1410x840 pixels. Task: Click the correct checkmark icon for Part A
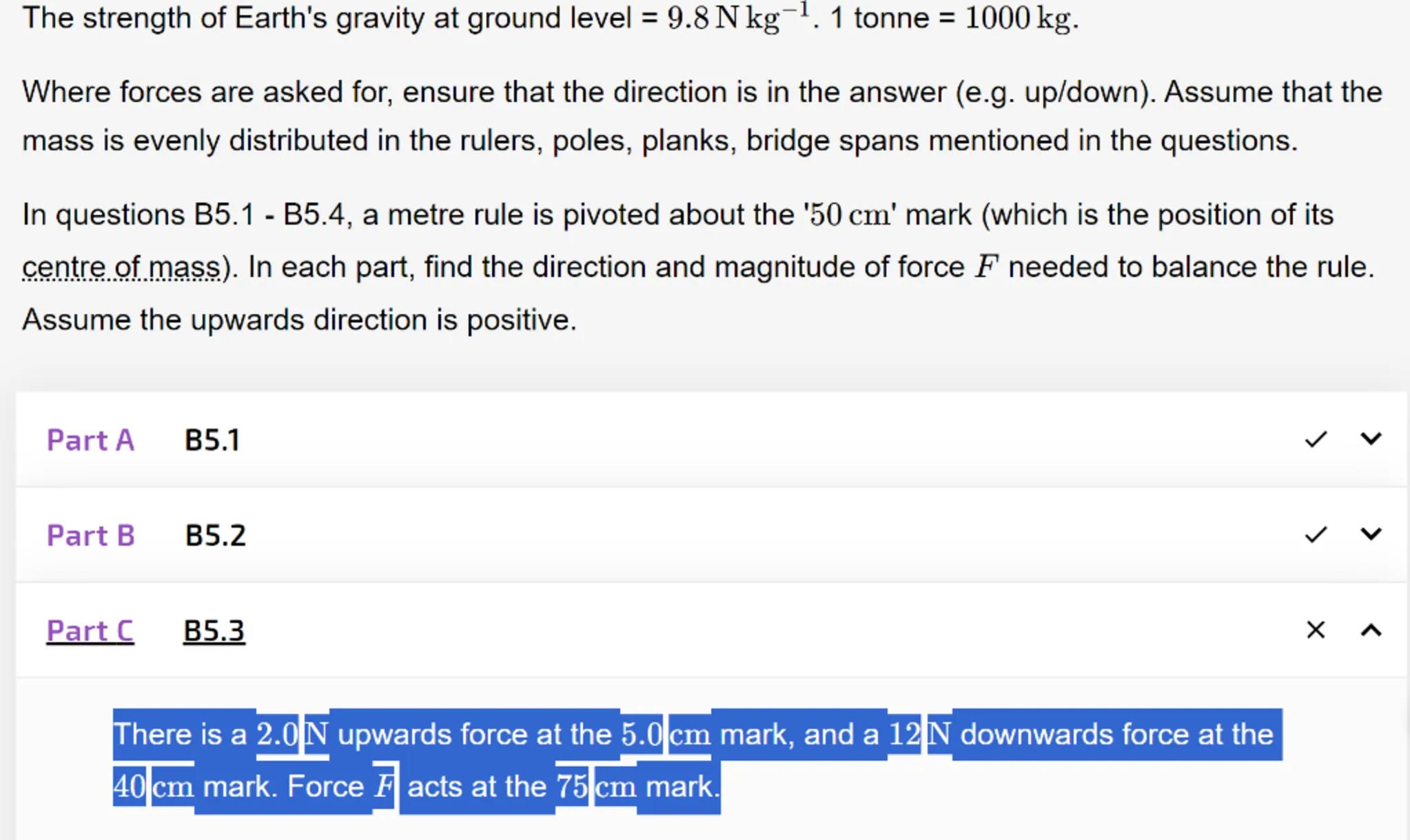[1316, 440]
